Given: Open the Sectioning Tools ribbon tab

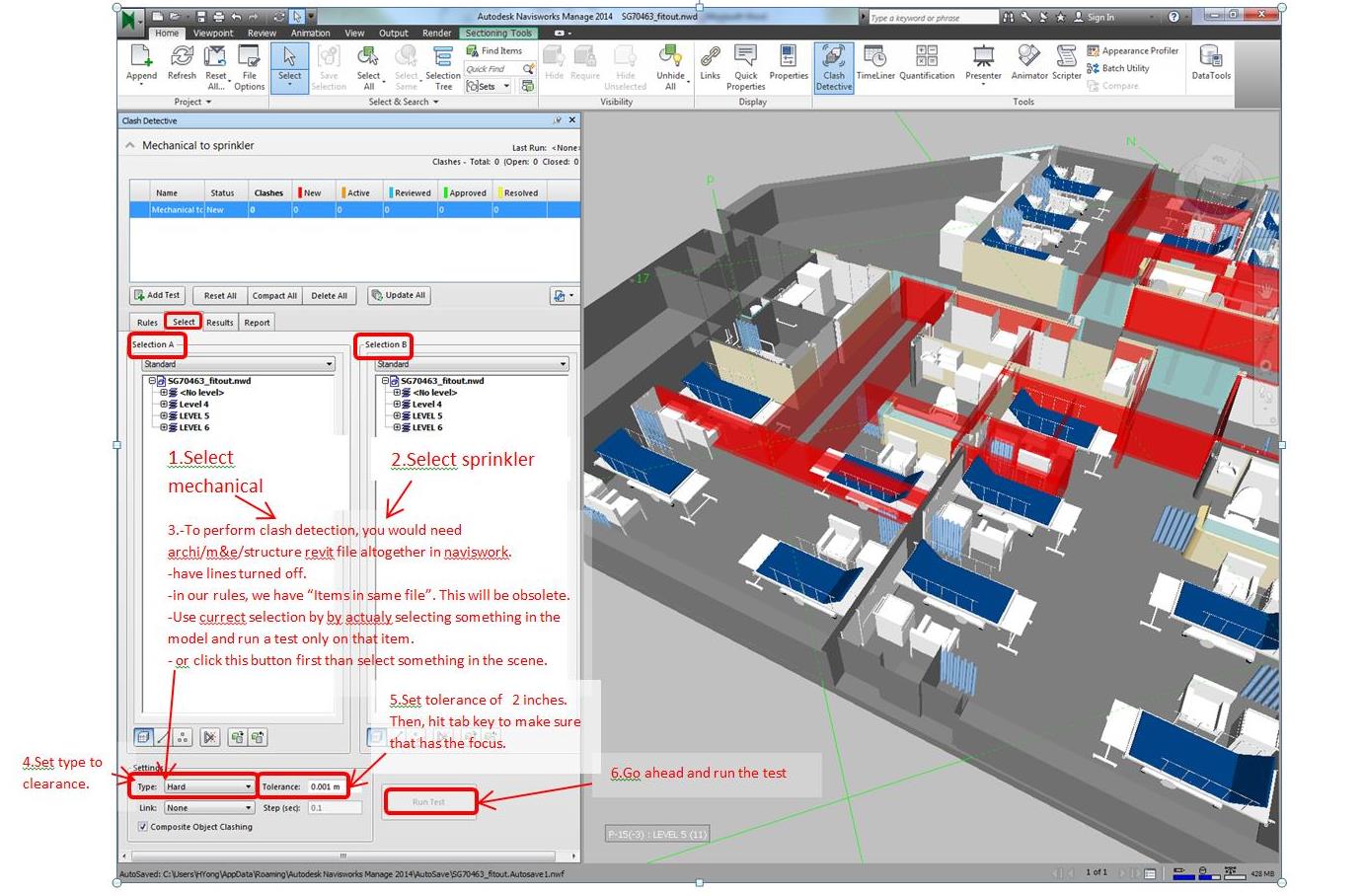Looking at the screenshot, I should click(498, 33).
